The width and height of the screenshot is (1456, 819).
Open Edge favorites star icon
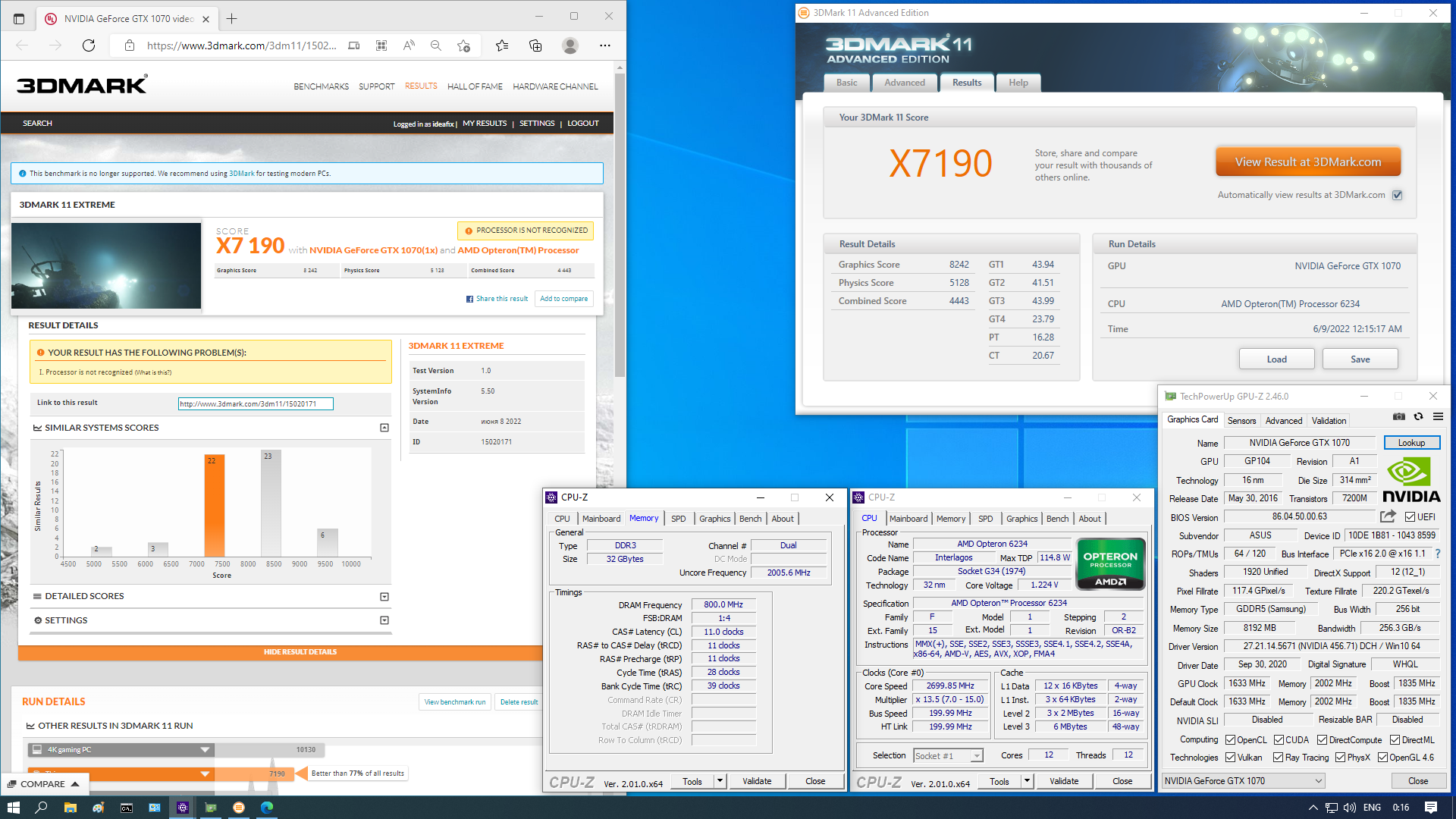502,45
